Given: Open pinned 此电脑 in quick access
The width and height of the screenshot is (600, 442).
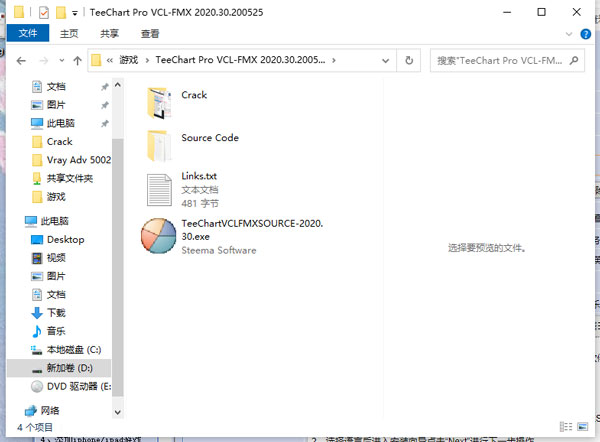Looking at the screenshot, I should click(x=60, y=123).
